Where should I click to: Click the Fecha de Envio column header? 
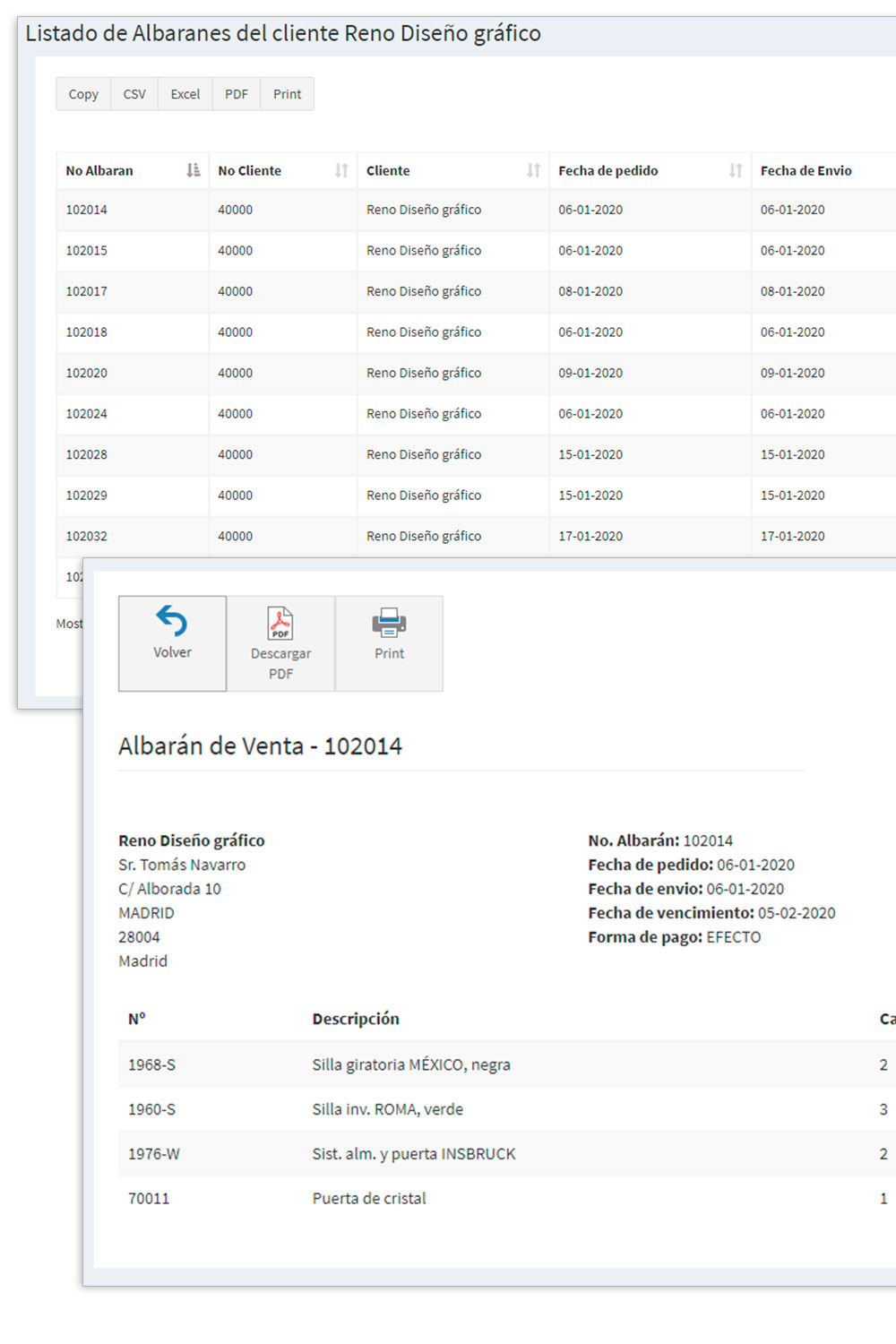[x=806, y=170]
